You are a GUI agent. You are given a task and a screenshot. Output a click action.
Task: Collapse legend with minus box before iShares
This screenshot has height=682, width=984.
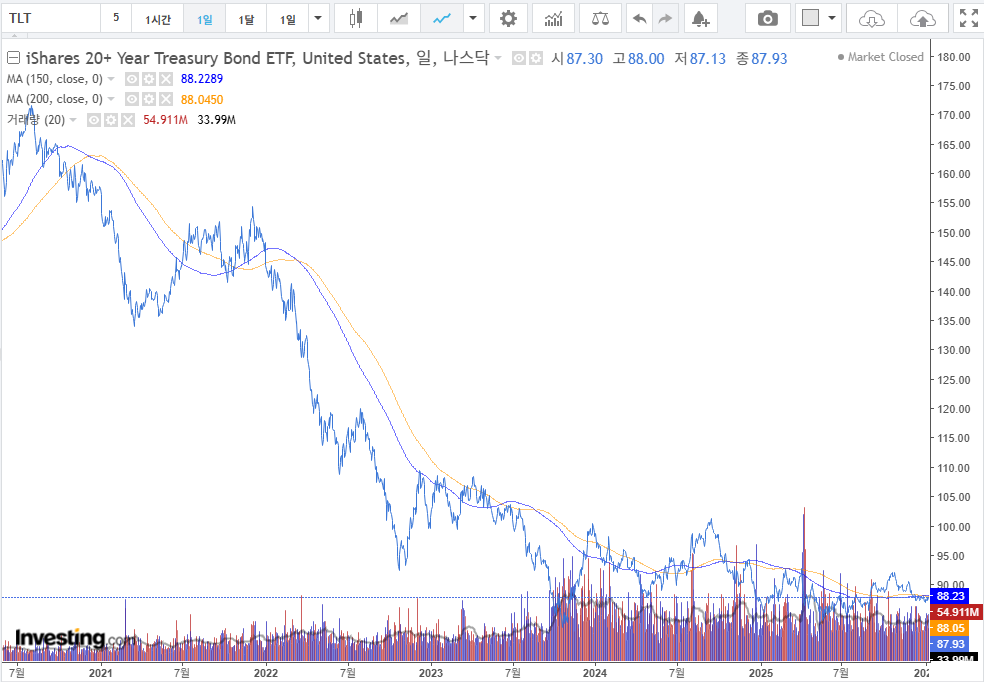[13, 58]
